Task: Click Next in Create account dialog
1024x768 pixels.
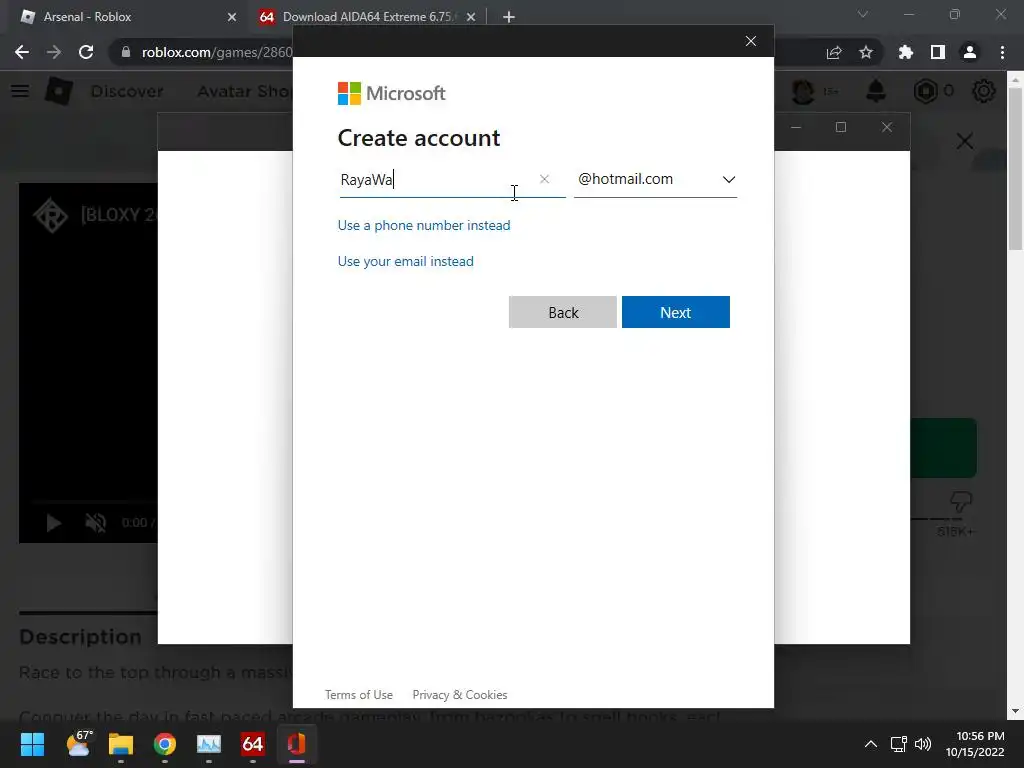Action: (675, 312)
